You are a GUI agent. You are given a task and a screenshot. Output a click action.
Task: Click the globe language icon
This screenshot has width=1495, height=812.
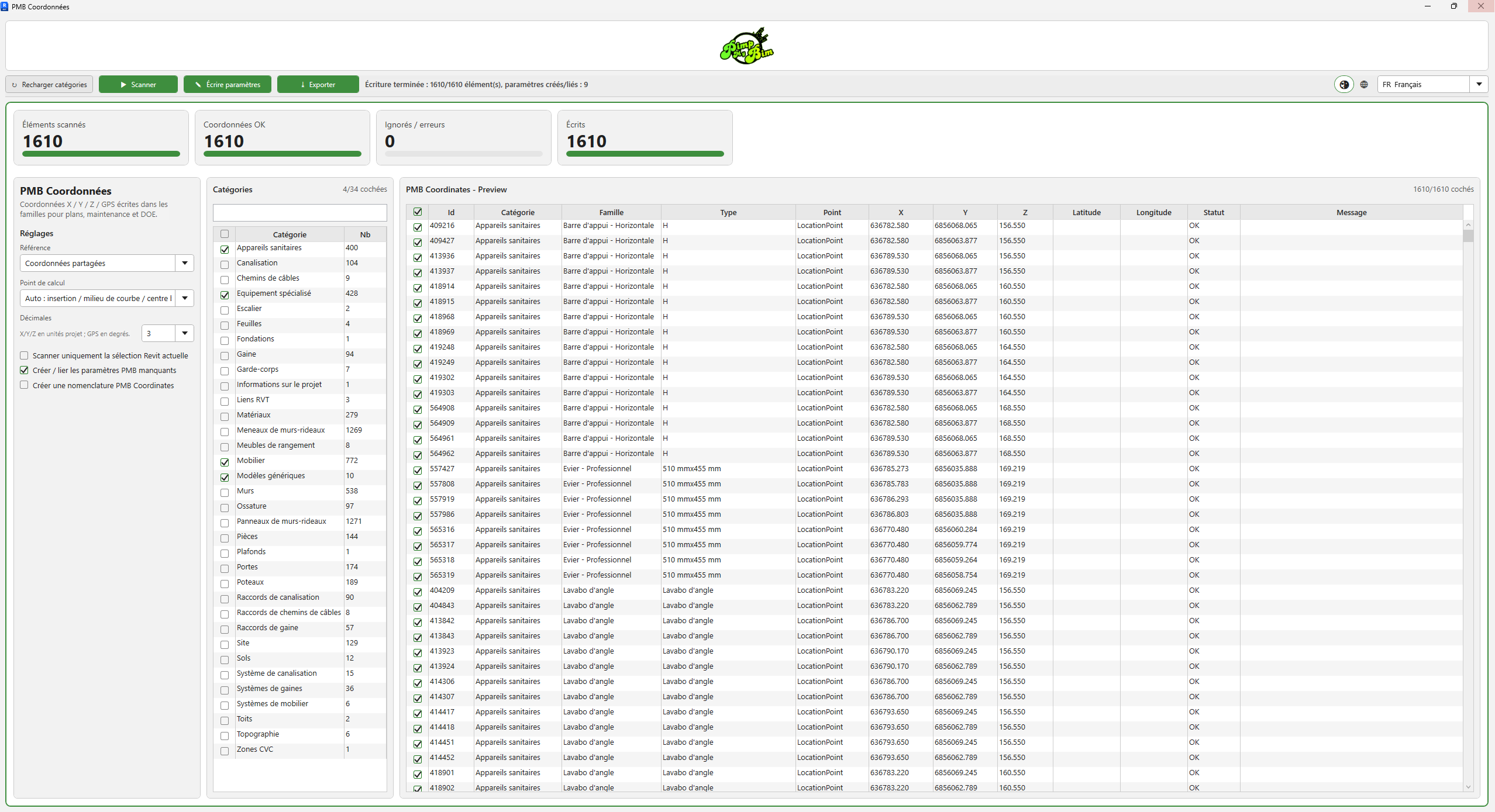tap(1364, 84)
